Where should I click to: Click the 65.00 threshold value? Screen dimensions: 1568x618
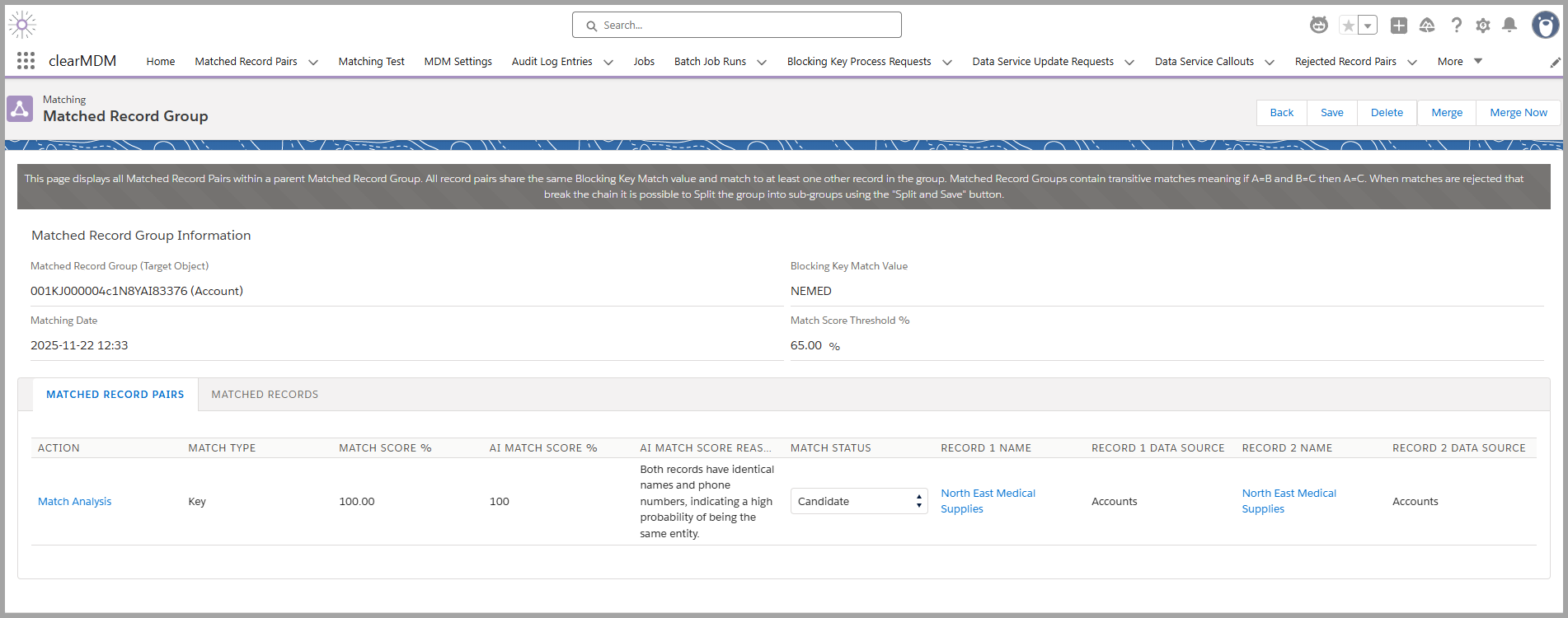tap(805, 345)
